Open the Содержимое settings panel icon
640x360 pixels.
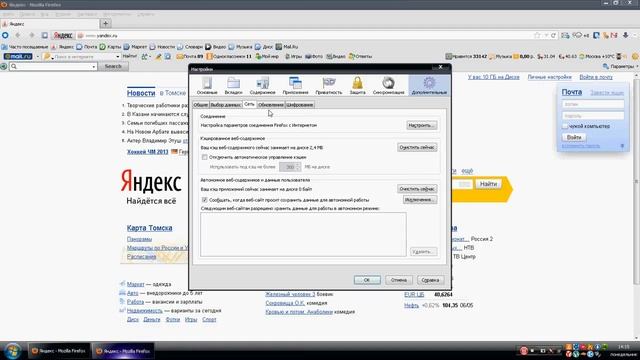point(262,86)
